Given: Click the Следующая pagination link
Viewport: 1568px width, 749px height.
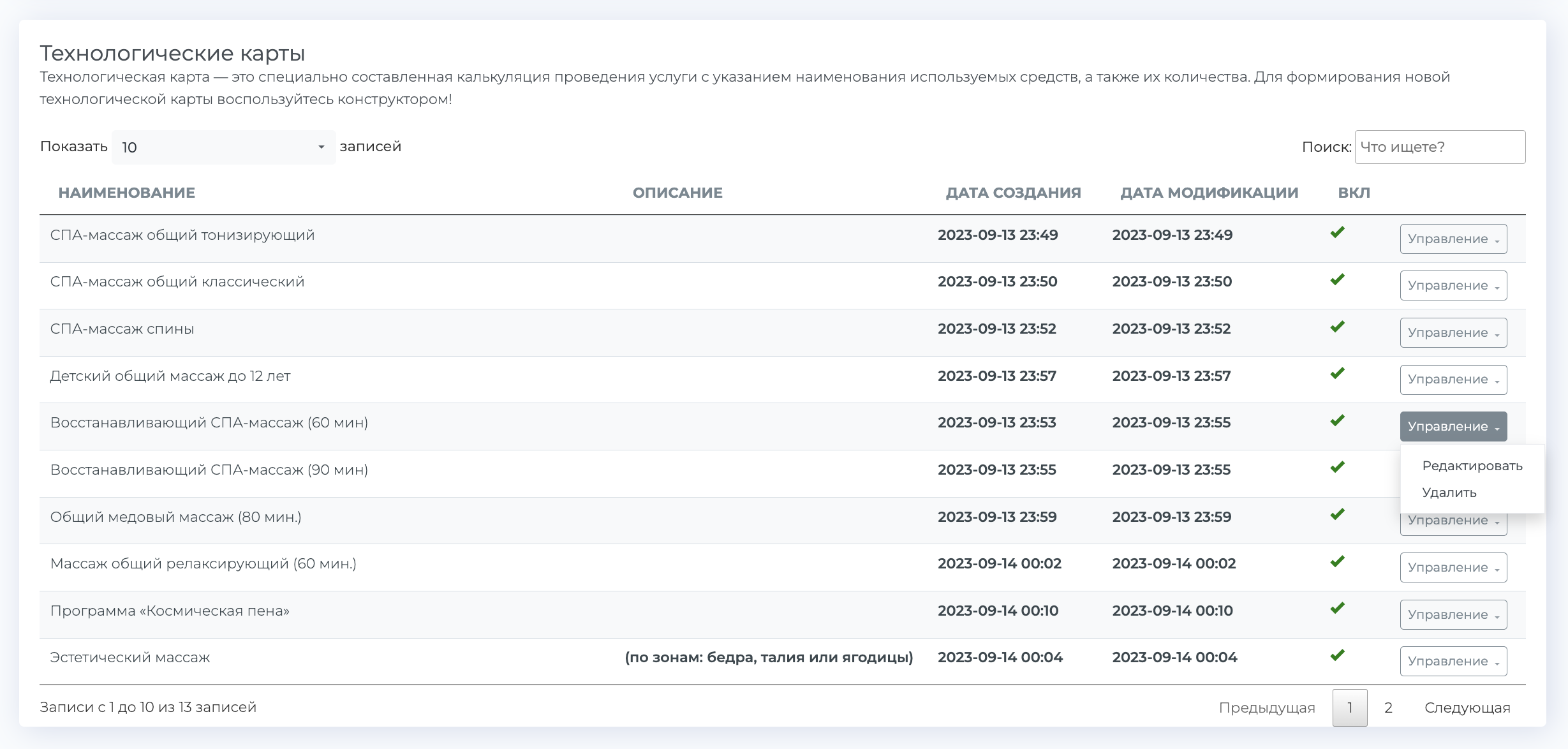Looking at the screenshot, I should pyautogui.click(x=1467, y=708).
